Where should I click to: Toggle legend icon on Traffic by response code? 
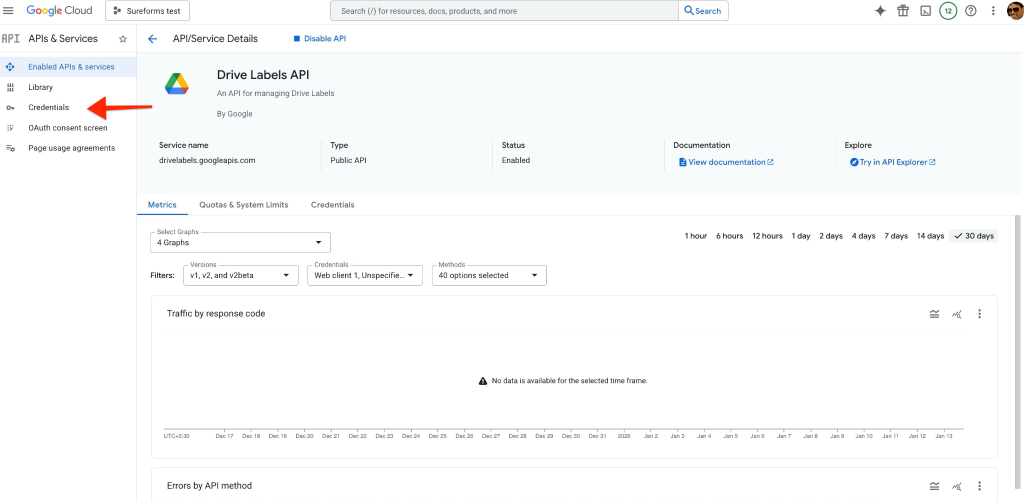coord(935,314)
